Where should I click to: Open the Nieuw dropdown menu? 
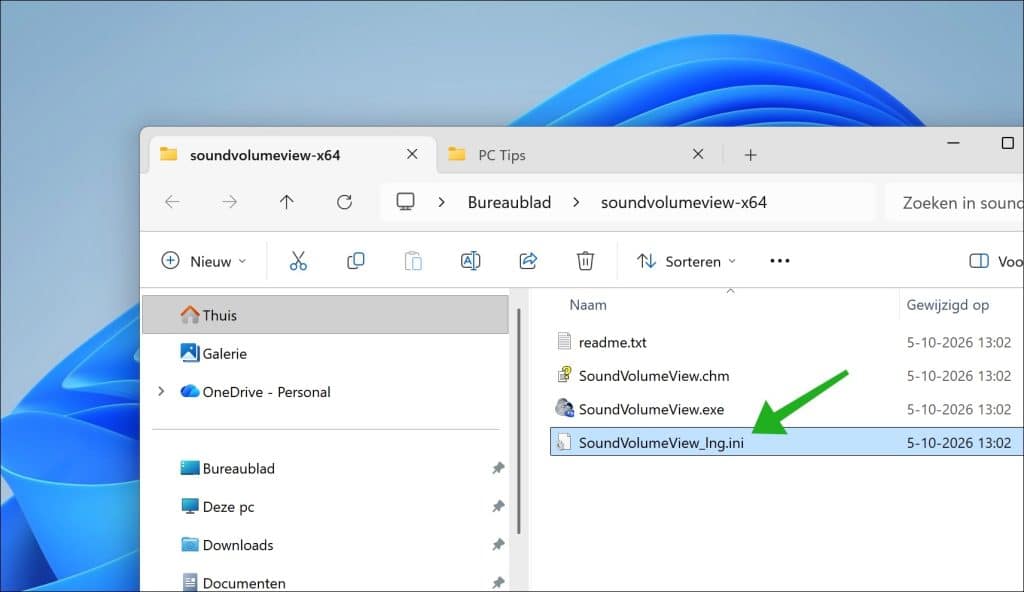pyautogui.click(x=204, y=261)
